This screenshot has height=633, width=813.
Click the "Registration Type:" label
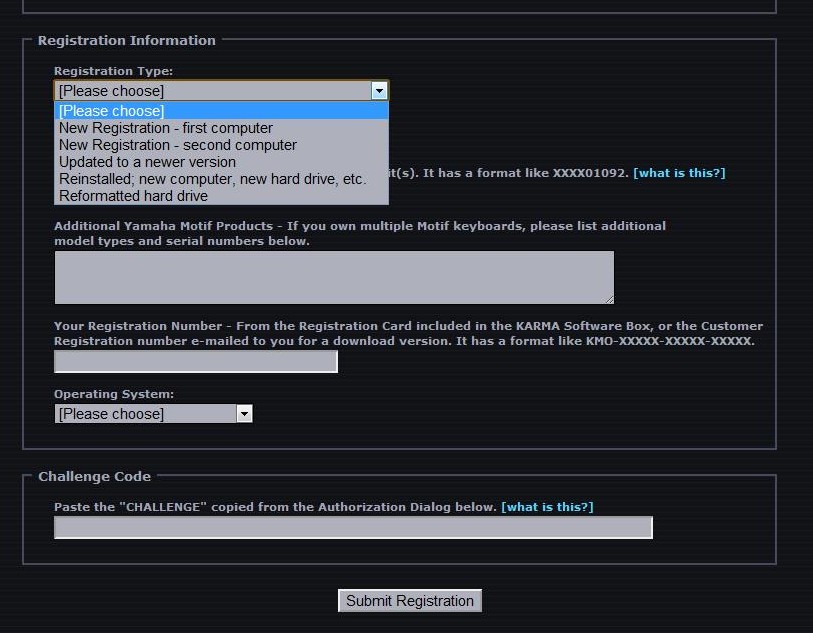click(113, 72)
